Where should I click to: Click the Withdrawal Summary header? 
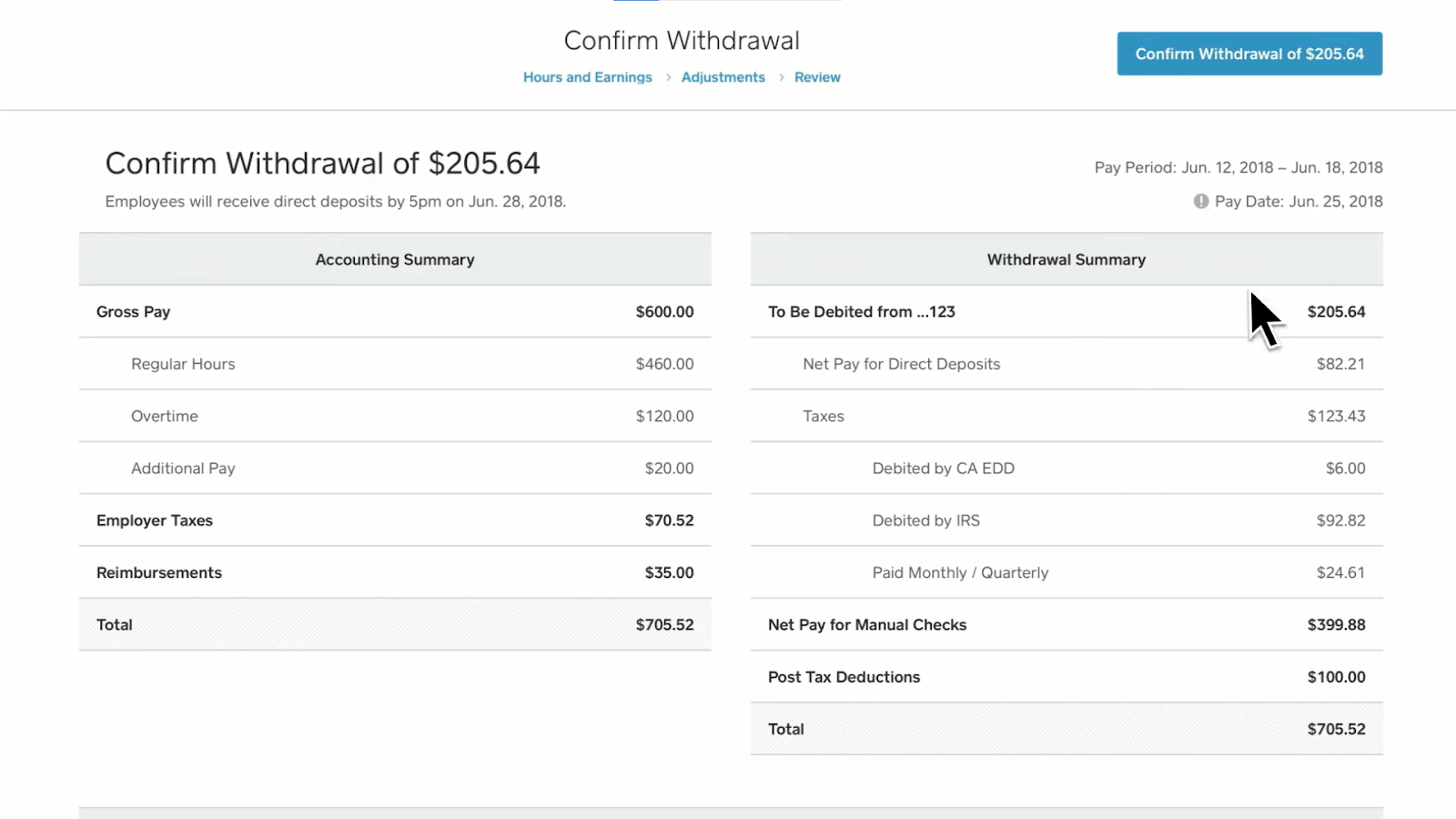point(1065,259)
